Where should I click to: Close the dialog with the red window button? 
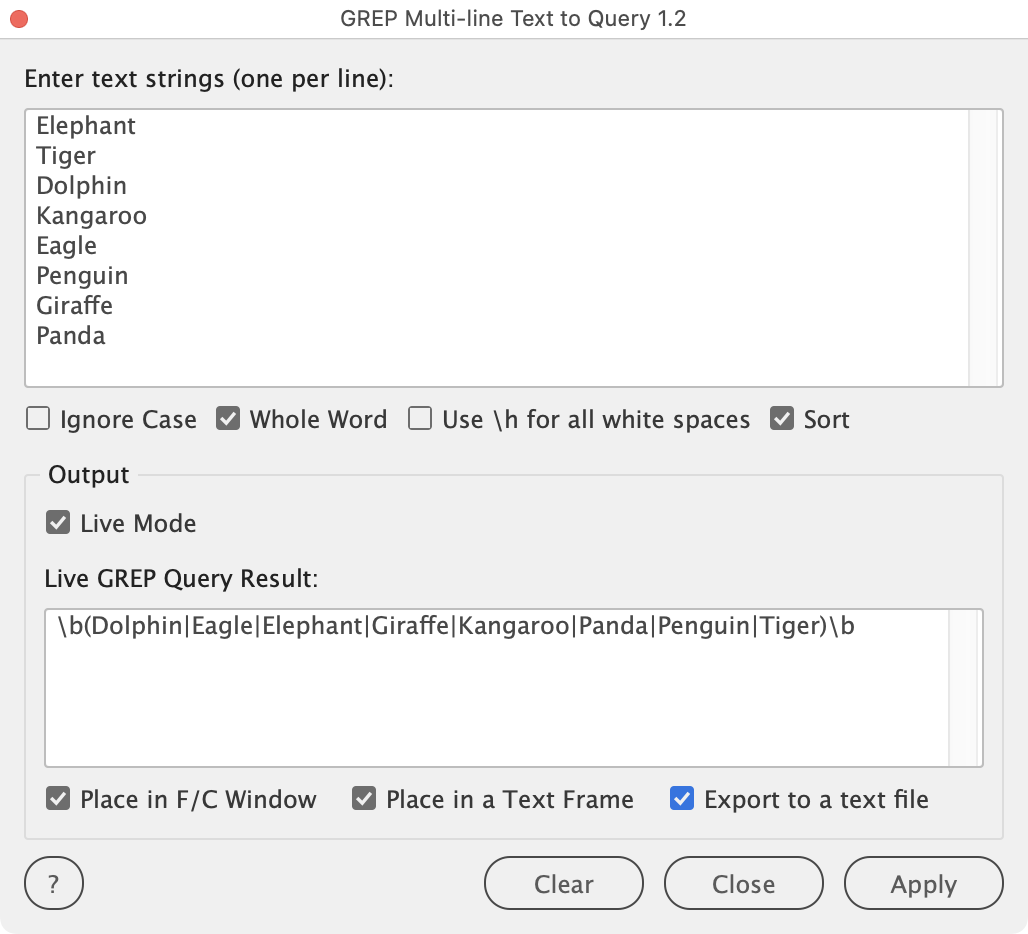(x=19, y=19)
